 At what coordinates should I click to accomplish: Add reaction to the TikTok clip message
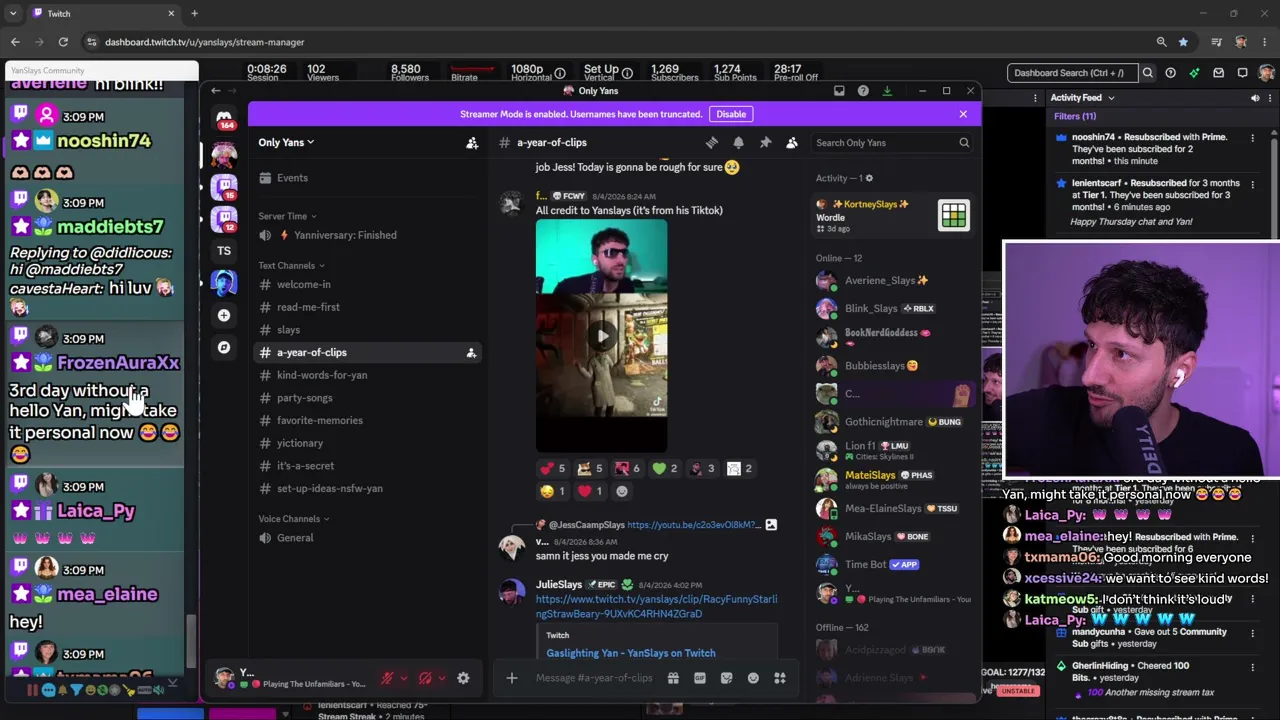(622, 491)
